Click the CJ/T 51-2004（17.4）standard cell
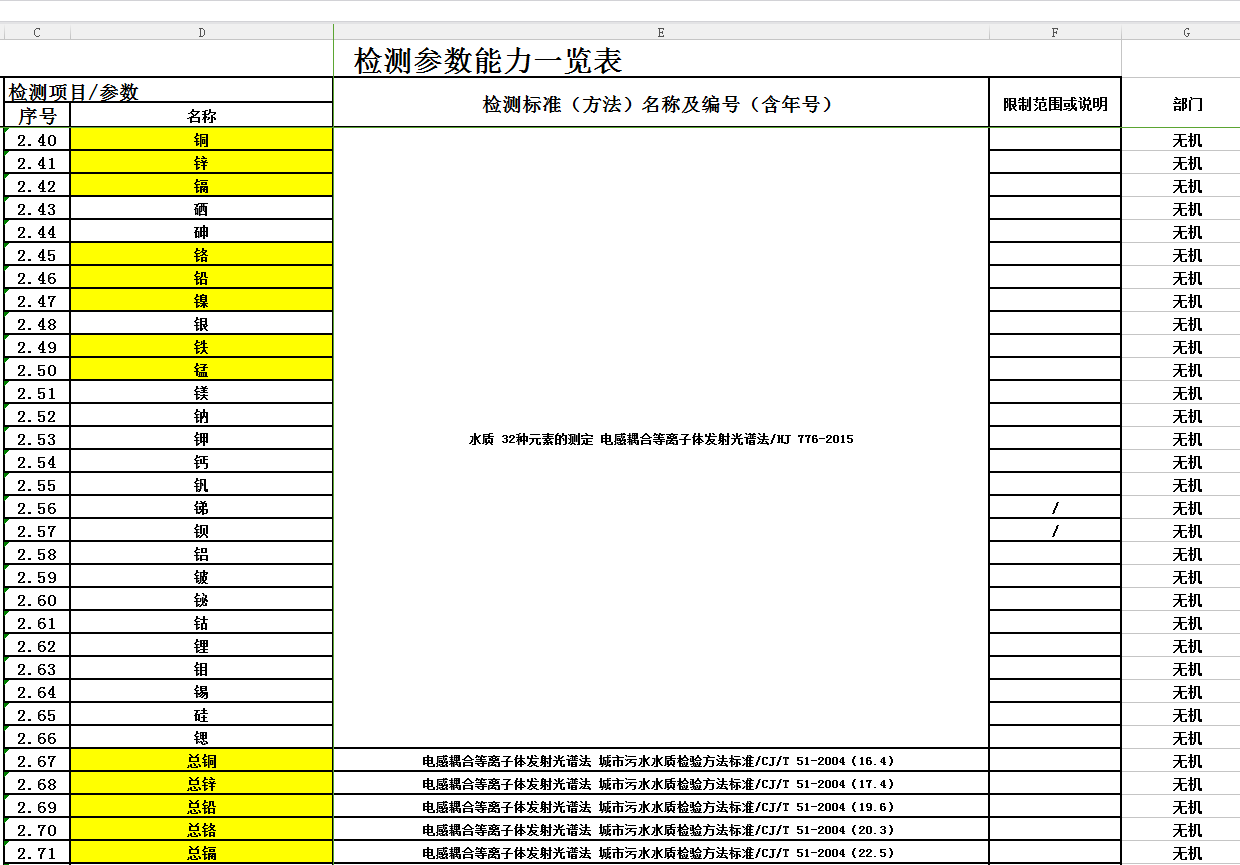 661,783
